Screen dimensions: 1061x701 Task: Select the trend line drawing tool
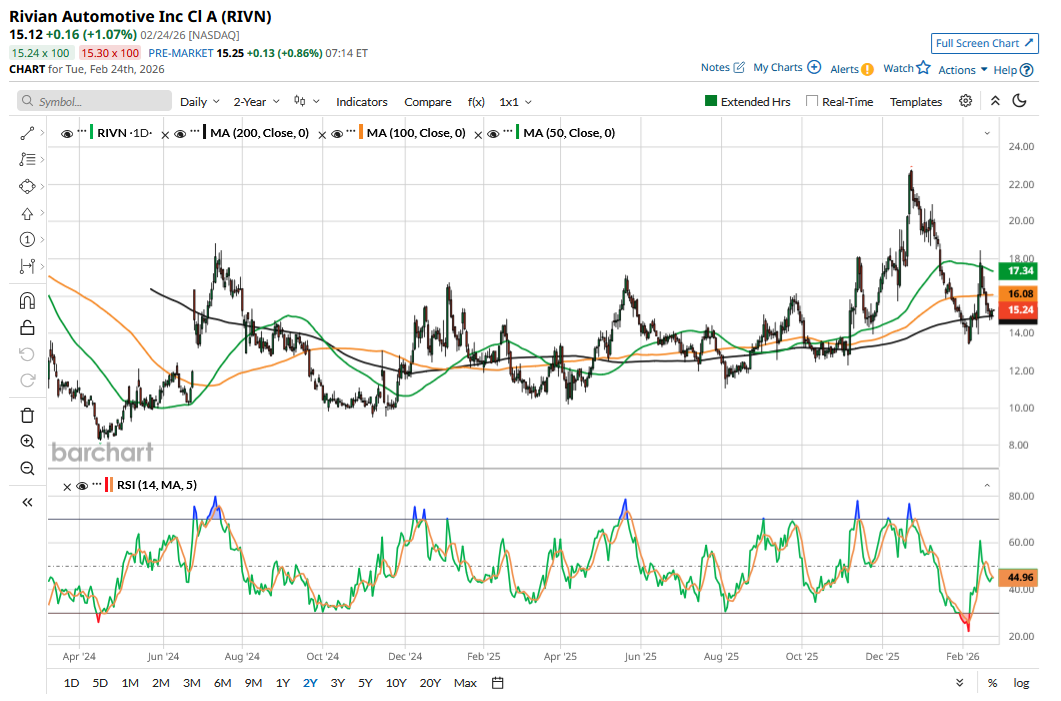point(27,133)
